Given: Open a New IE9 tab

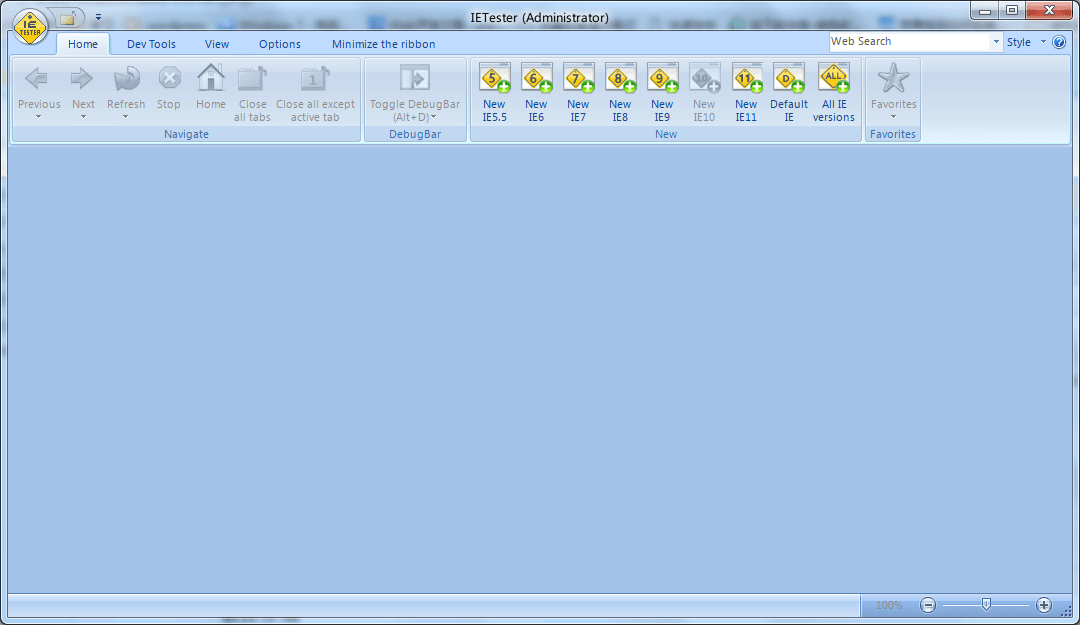Looking at the screenshot, I should [x=662, y=91].
